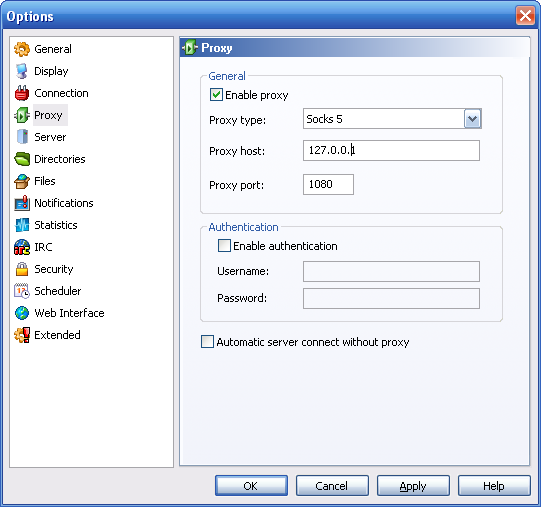Click the IRC globe icon
This screenshot has width=541, height=507.
[x=22, y=247]
